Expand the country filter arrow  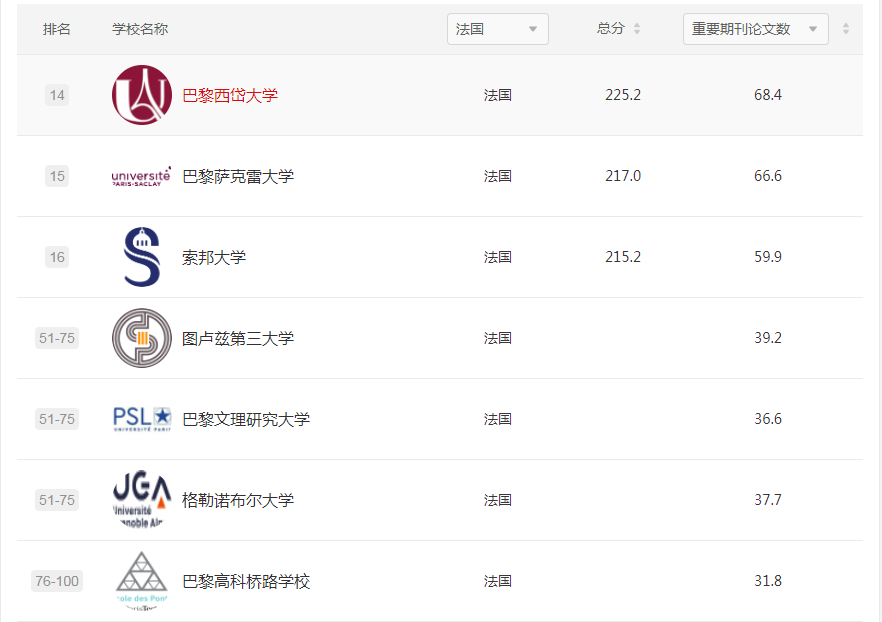pos(533,29)
